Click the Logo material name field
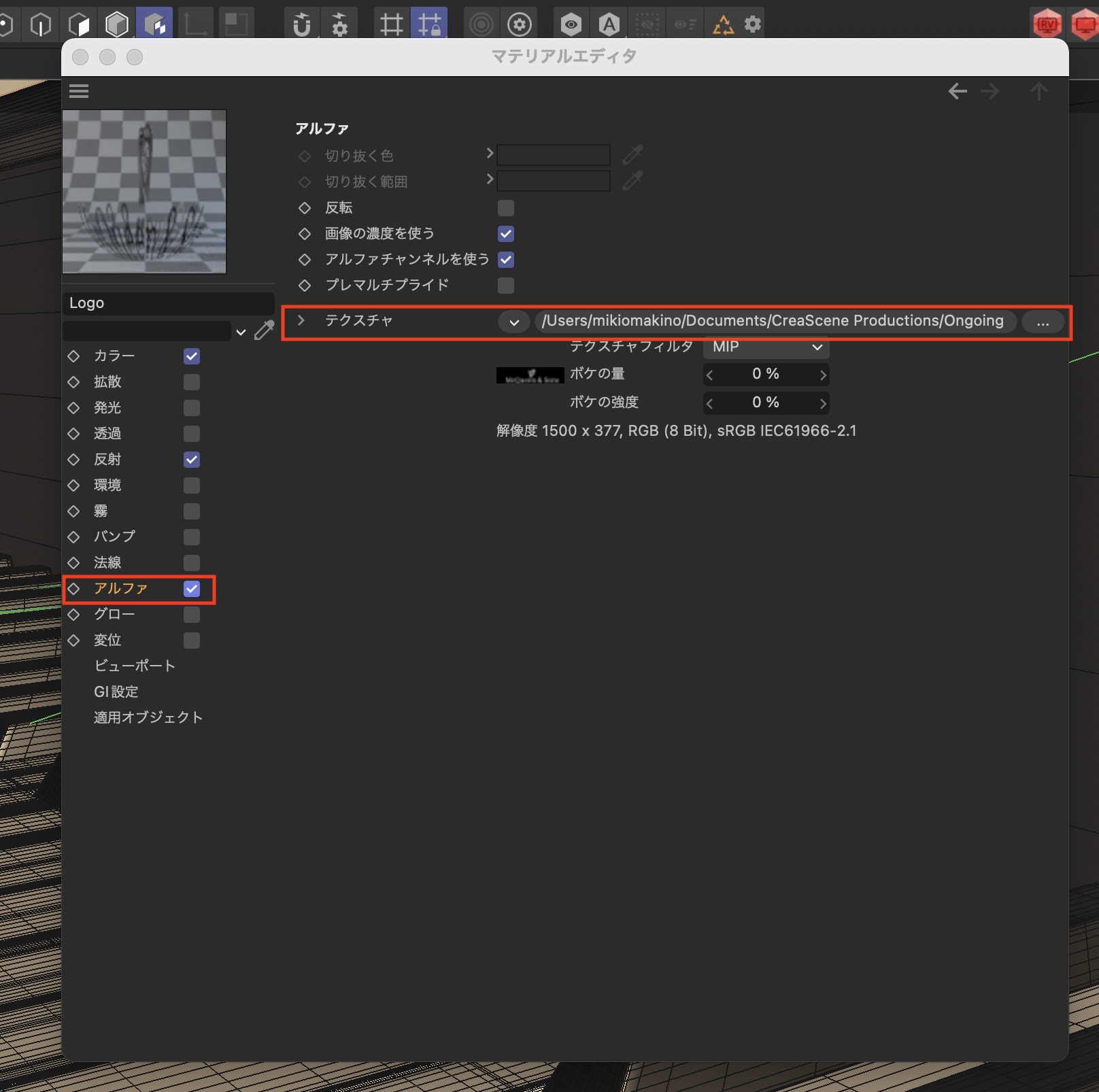The height and width of the screenshot is (1092, 1099). (168, 303)
